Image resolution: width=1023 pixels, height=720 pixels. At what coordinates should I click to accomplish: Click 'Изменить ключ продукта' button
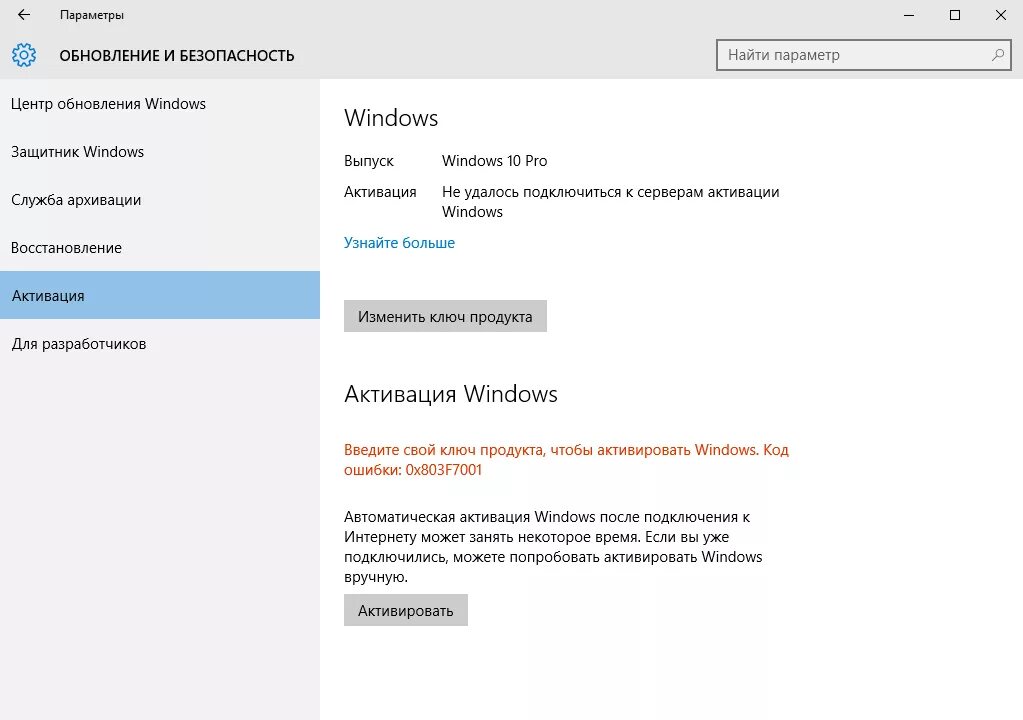(445, 316)
